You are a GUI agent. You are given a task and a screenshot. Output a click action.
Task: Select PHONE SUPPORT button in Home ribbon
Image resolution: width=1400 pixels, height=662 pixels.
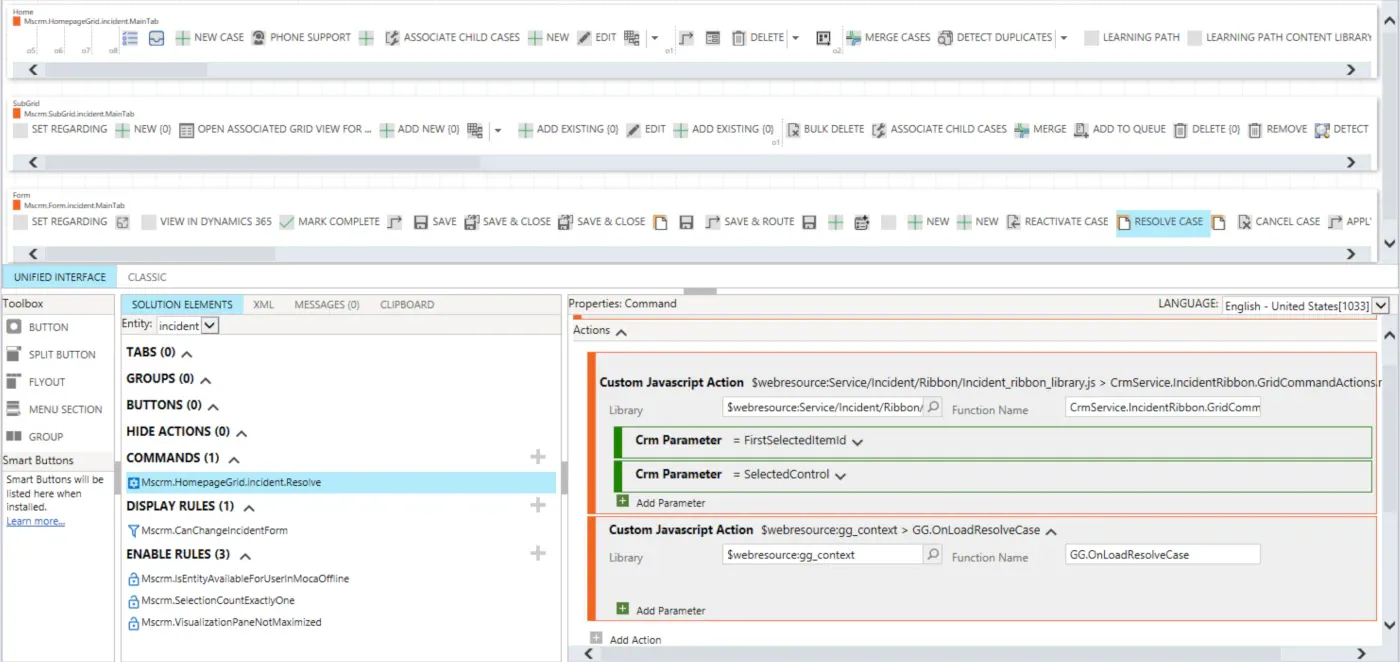tap(301, 38)
